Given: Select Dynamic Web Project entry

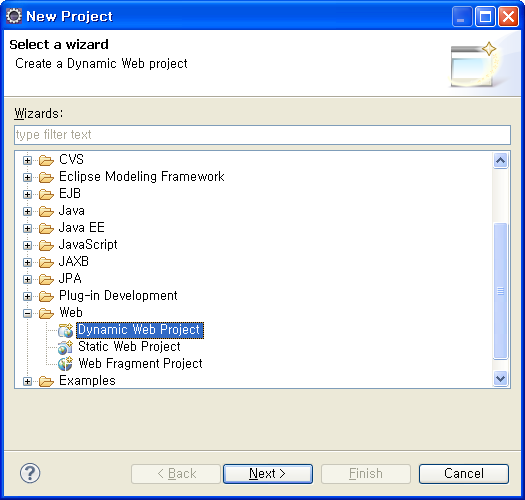Looking at the screenshot, I should 140,330.
